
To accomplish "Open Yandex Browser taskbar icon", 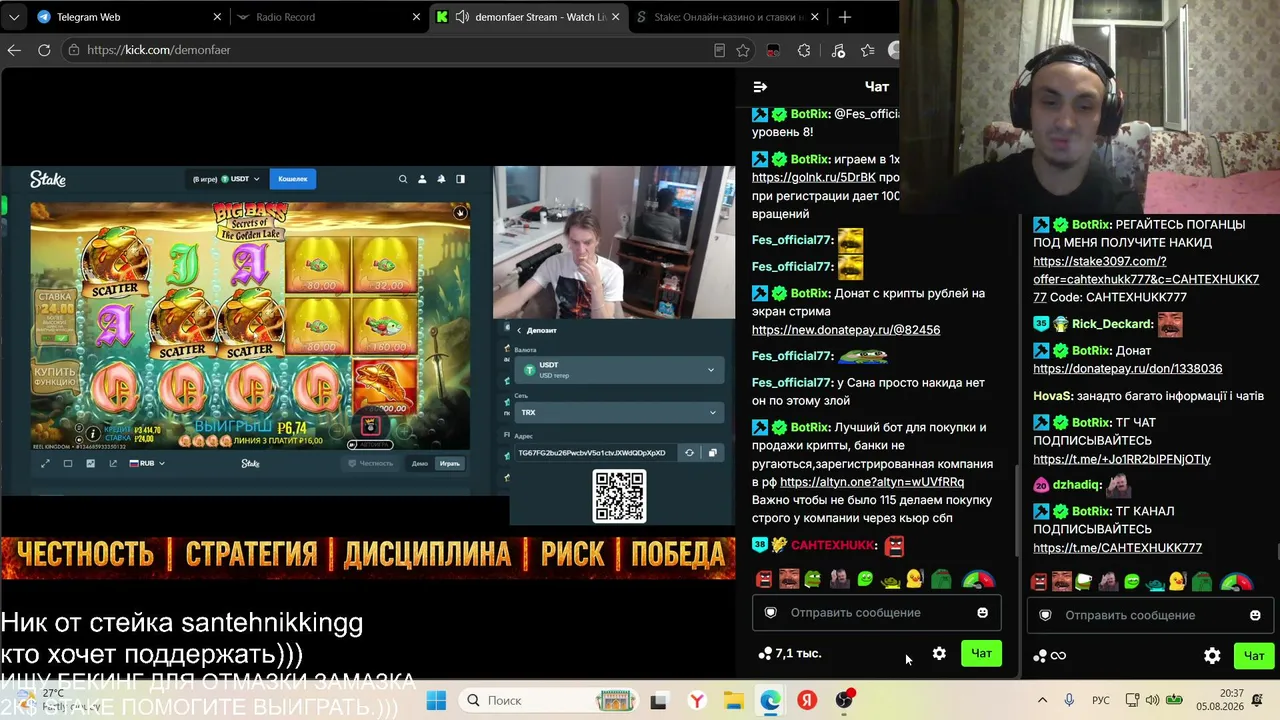I will point(696,700).
